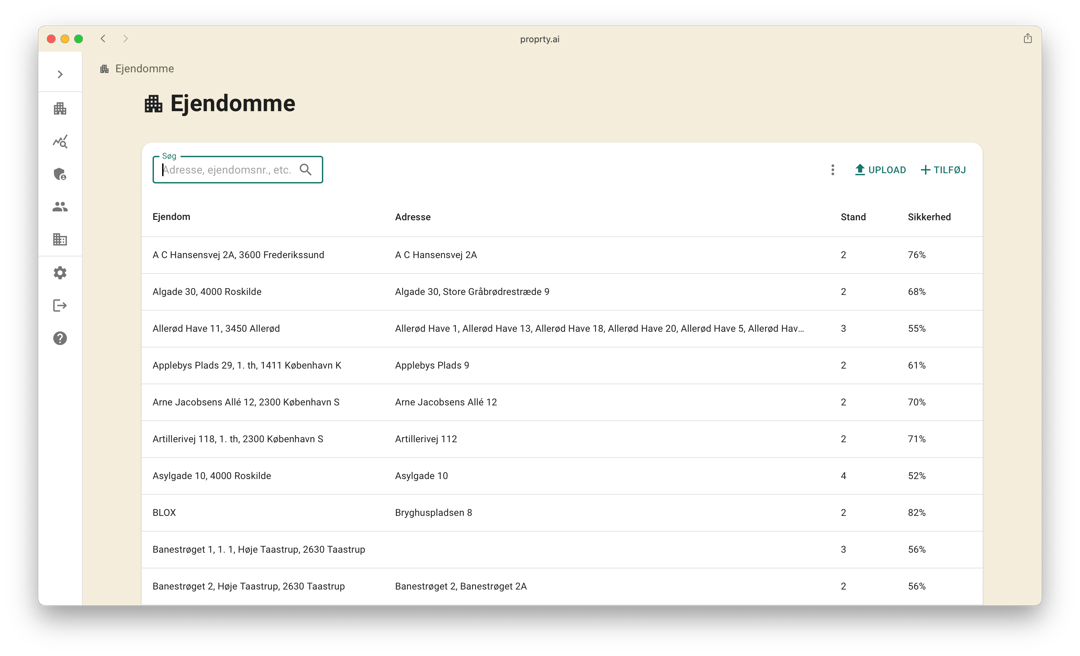Click the logout icon in sidebar
Viewport: 1080px width, 656px height.
pos(60,305)
